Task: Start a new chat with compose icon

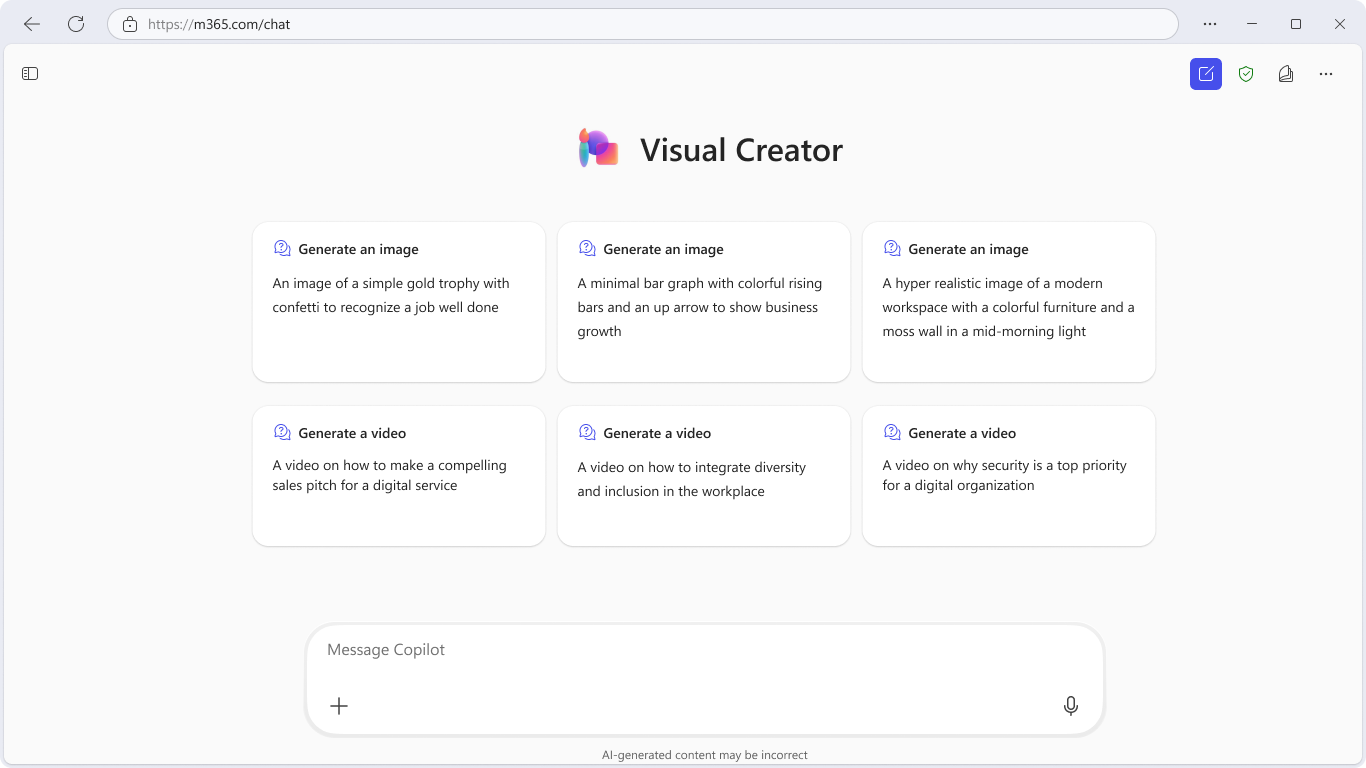Action: coord(1206,74)
